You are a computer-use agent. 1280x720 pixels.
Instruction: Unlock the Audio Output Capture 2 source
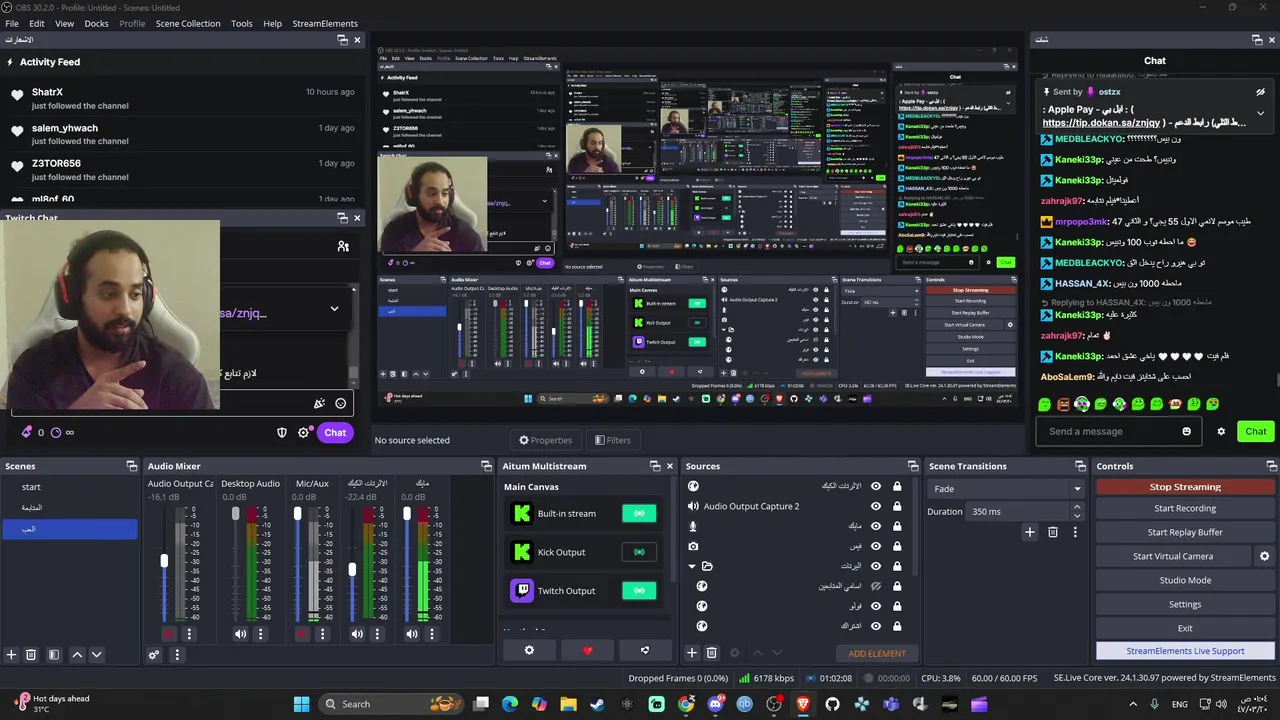[897, 506]
